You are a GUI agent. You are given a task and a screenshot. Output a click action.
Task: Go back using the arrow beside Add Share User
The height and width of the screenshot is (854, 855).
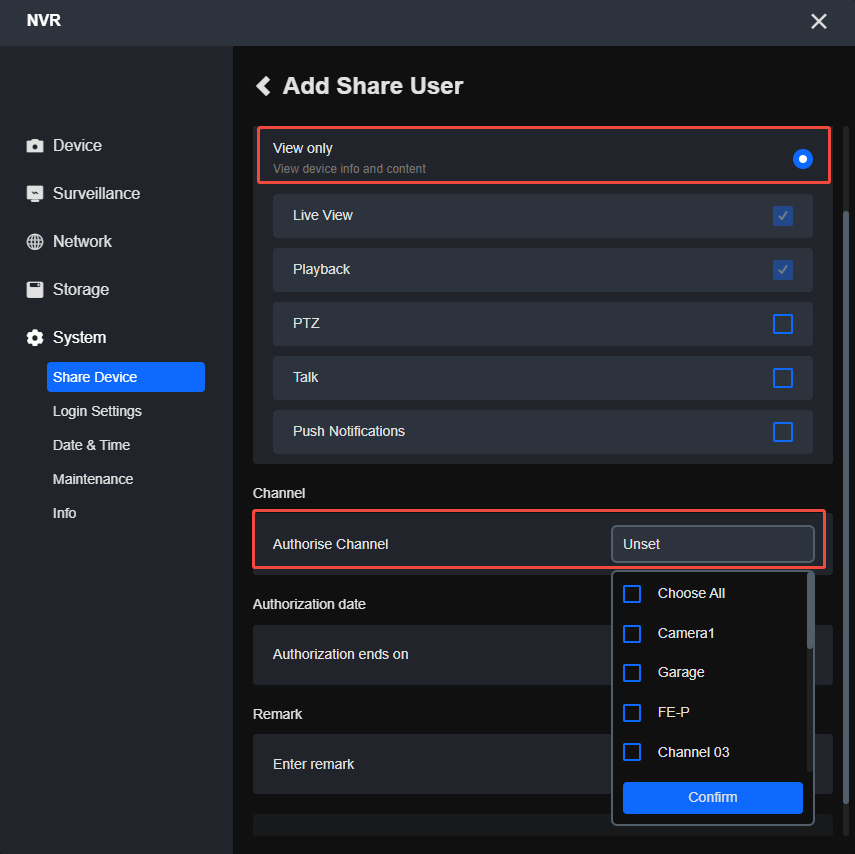point(263,86)
